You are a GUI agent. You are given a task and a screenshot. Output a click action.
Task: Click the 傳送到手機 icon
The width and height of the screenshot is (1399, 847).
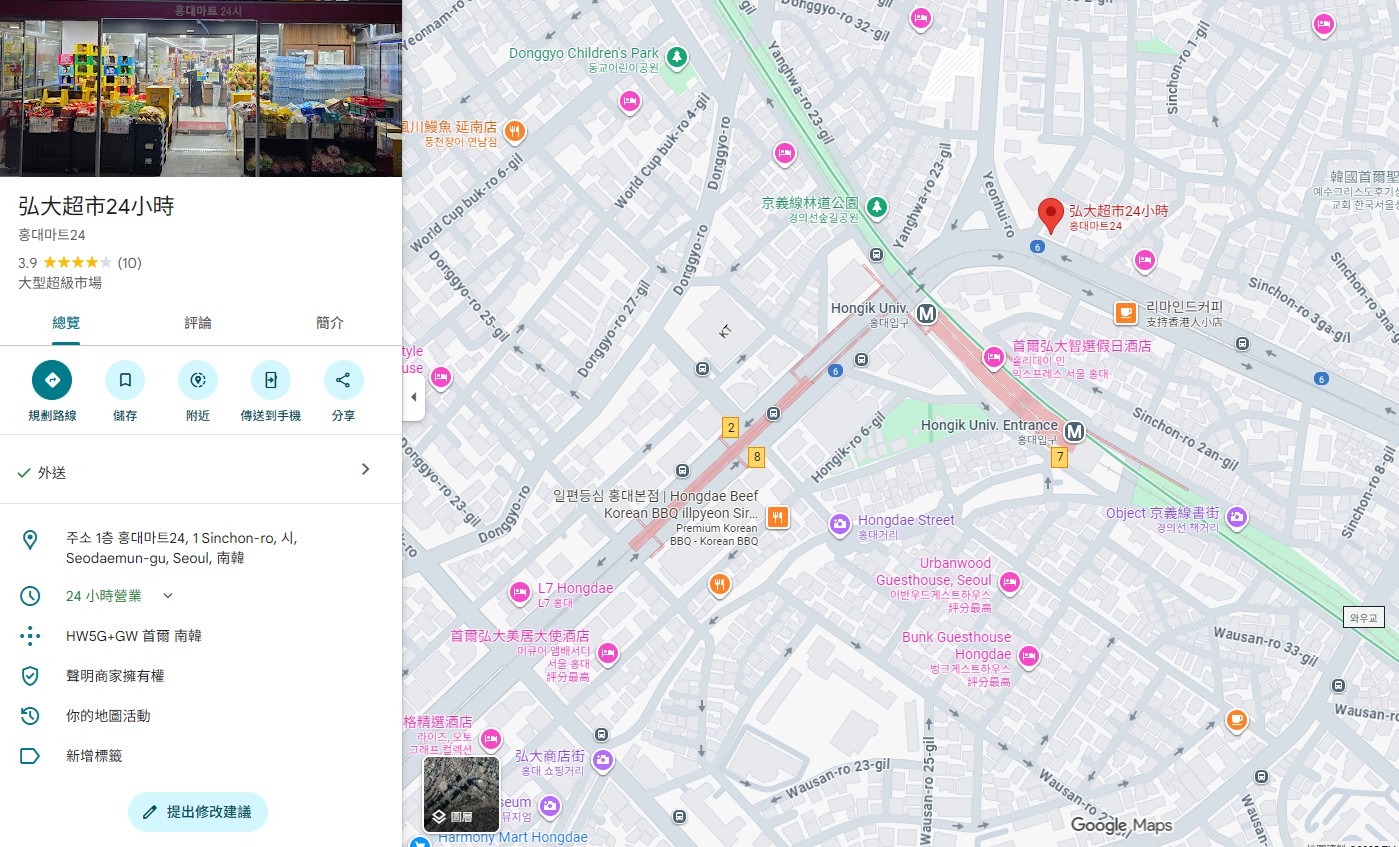coord(270,380)
